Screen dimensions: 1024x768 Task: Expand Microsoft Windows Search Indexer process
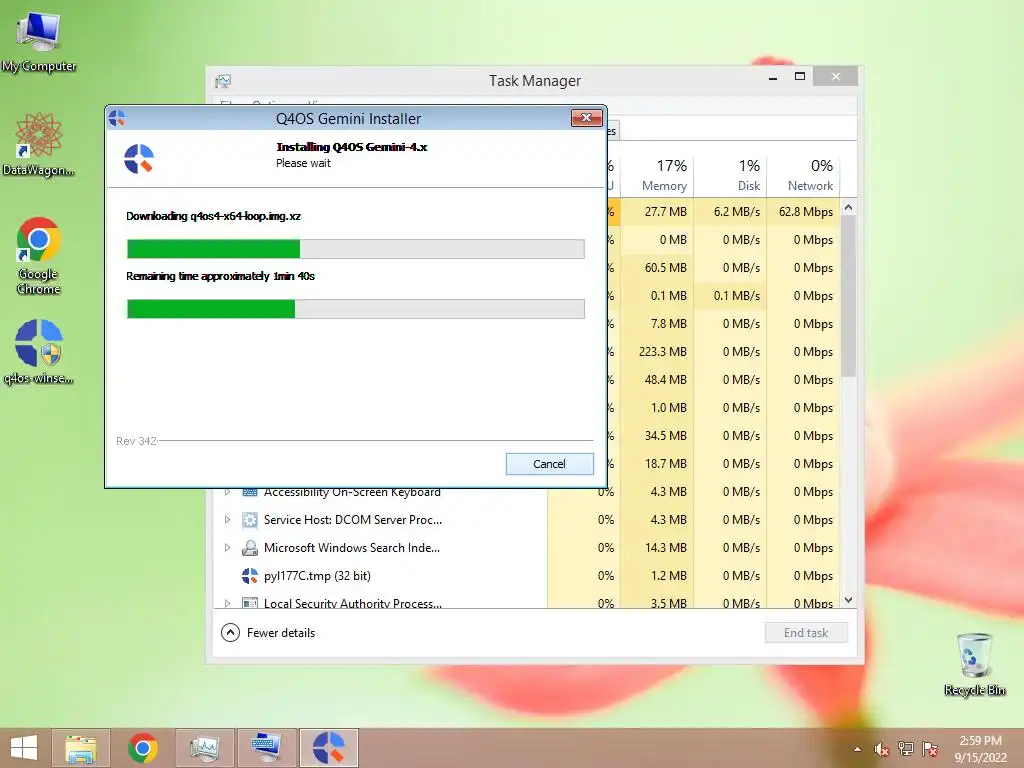pyautogui.click(x=227, y=548)
